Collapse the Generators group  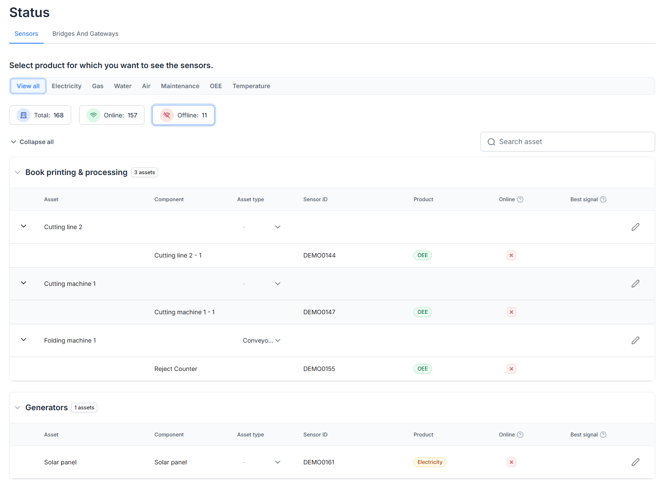point(17,408)
